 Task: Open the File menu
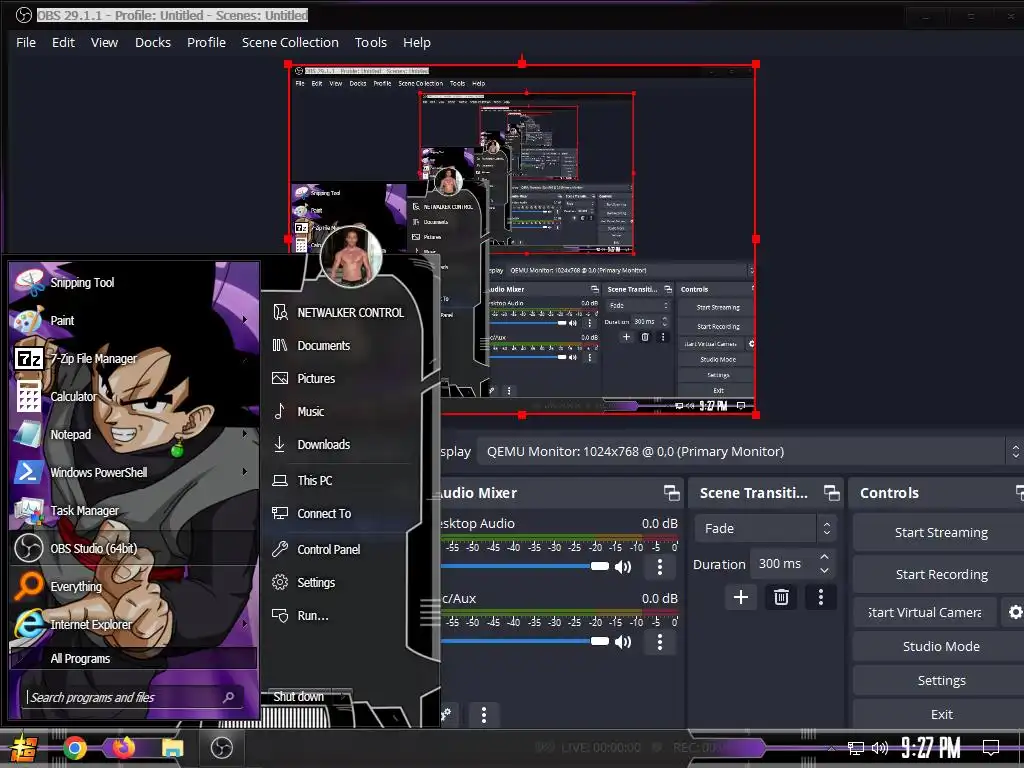click(26, 42)
